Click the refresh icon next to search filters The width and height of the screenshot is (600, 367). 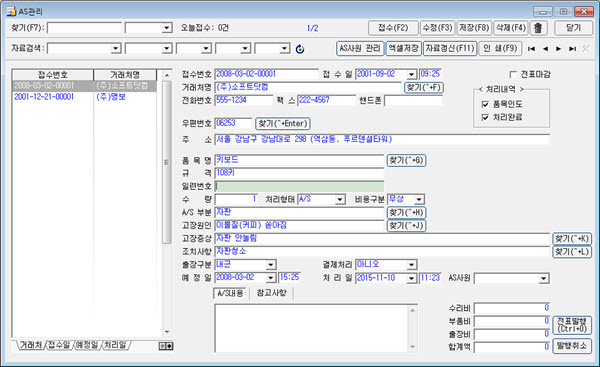300,49
